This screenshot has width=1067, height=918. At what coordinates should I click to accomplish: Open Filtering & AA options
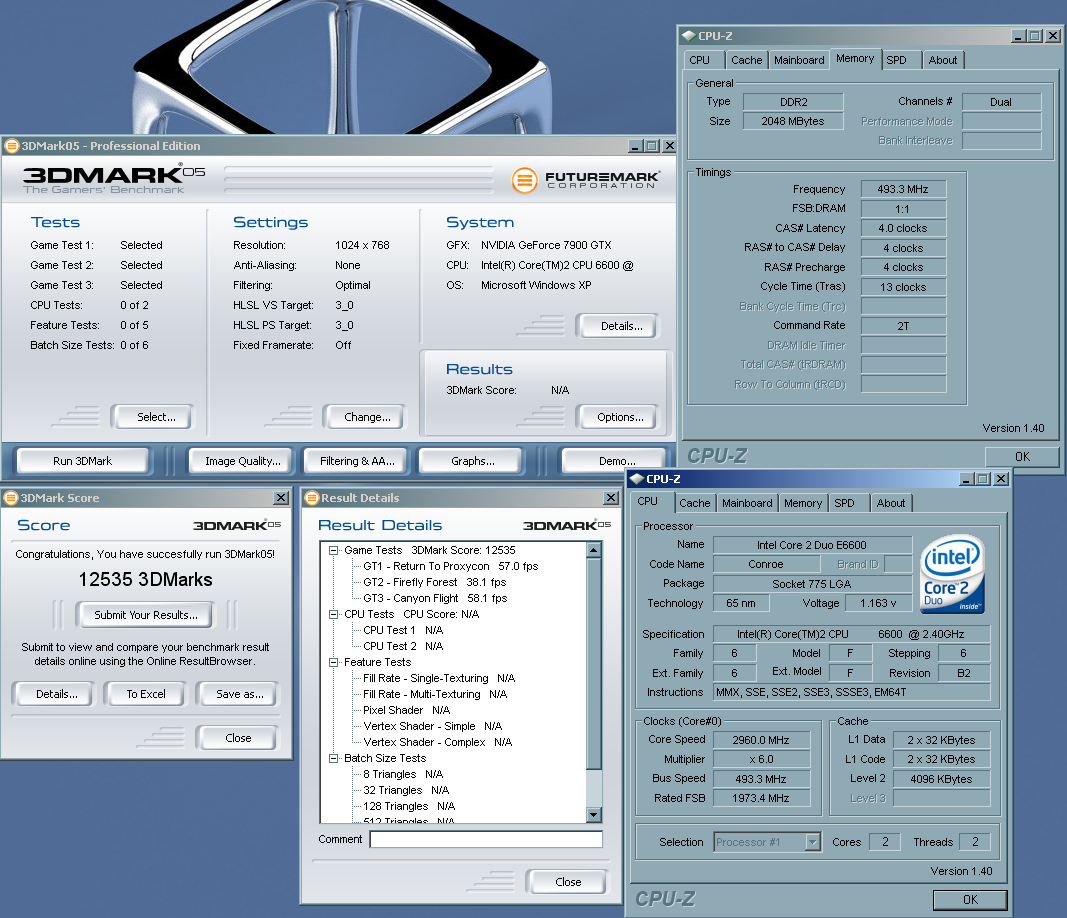point(357,461)
